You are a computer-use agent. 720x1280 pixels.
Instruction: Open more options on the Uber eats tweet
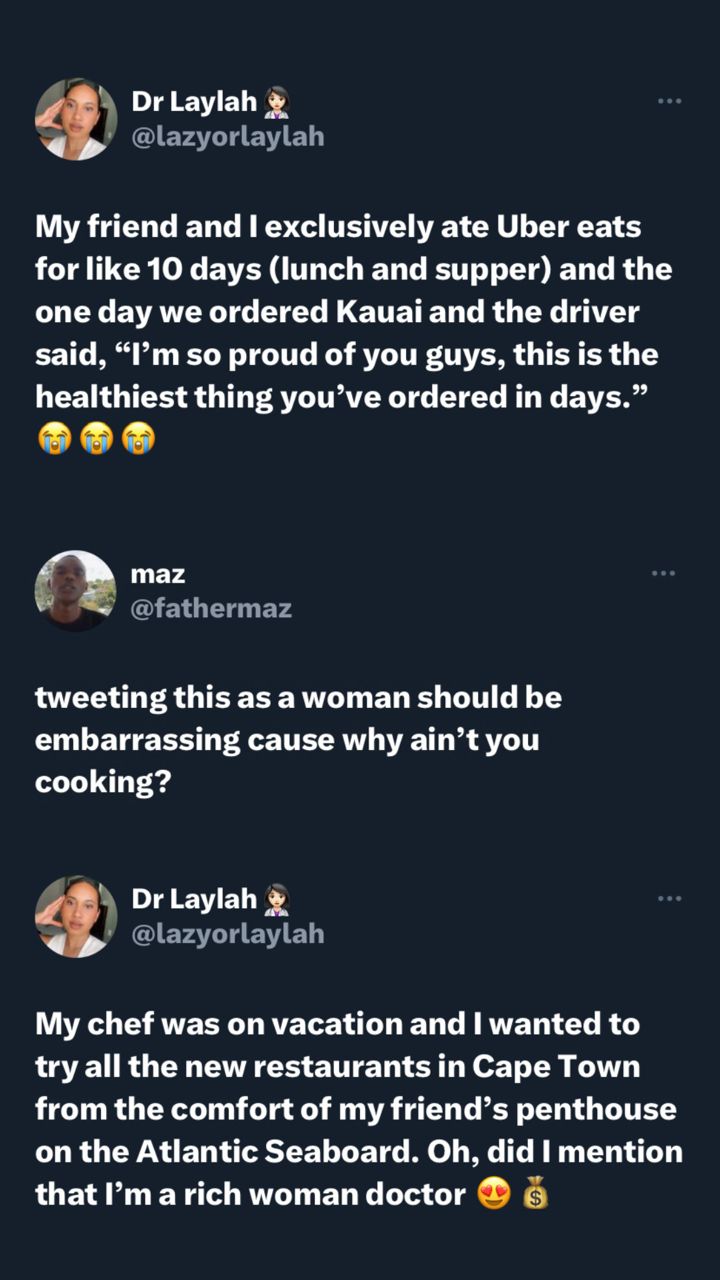tap(669, 101)
